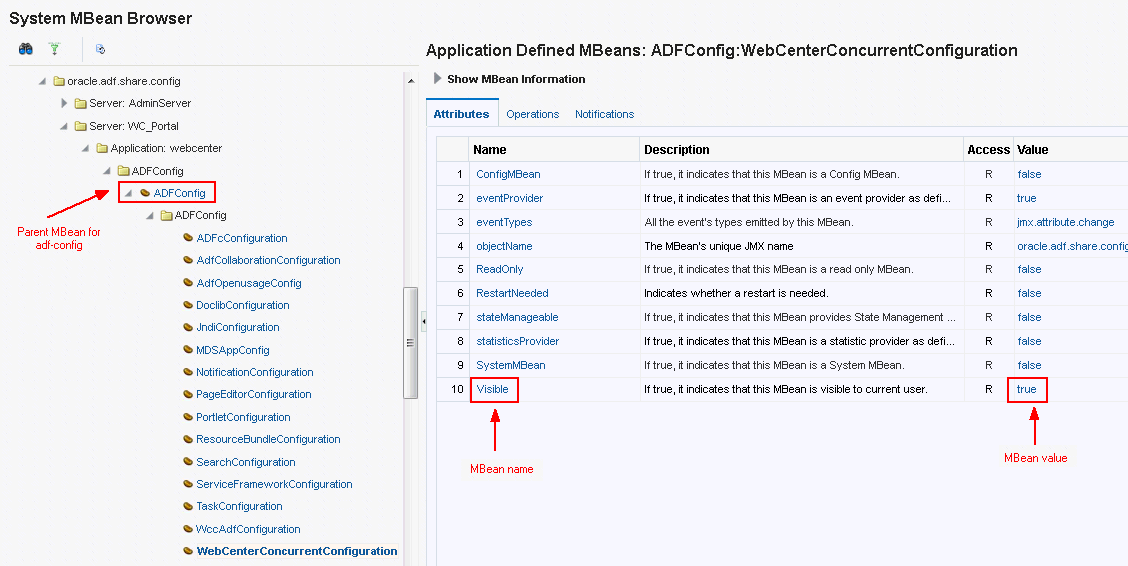The image size is (1128, 566).
Task: Expand Show MBean Information section
Action: click(437, 78)
